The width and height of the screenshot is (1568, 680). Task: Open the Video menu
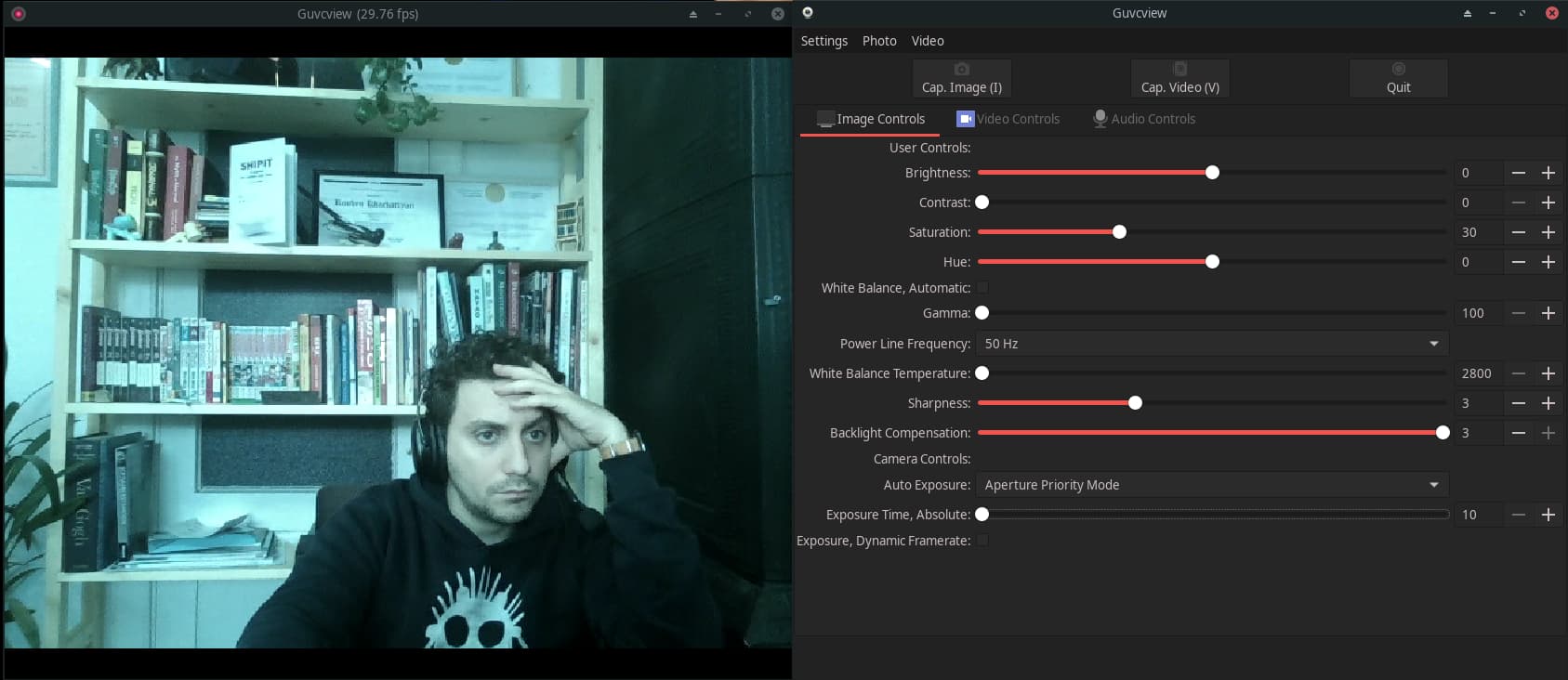(x=928, y=41)
